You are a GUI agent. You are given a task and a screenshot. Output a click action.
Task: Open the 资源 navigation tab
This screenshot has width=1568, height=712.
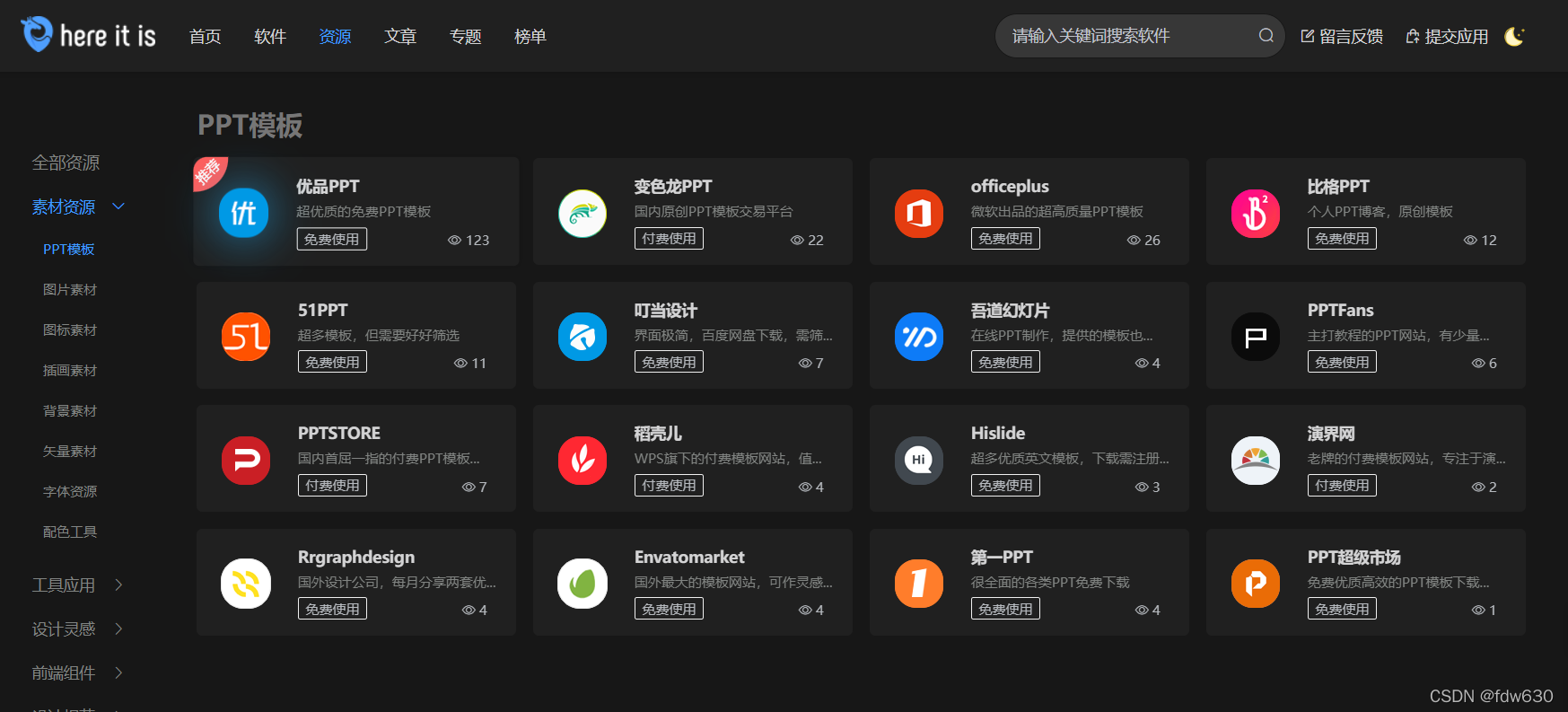coord(335,36)
